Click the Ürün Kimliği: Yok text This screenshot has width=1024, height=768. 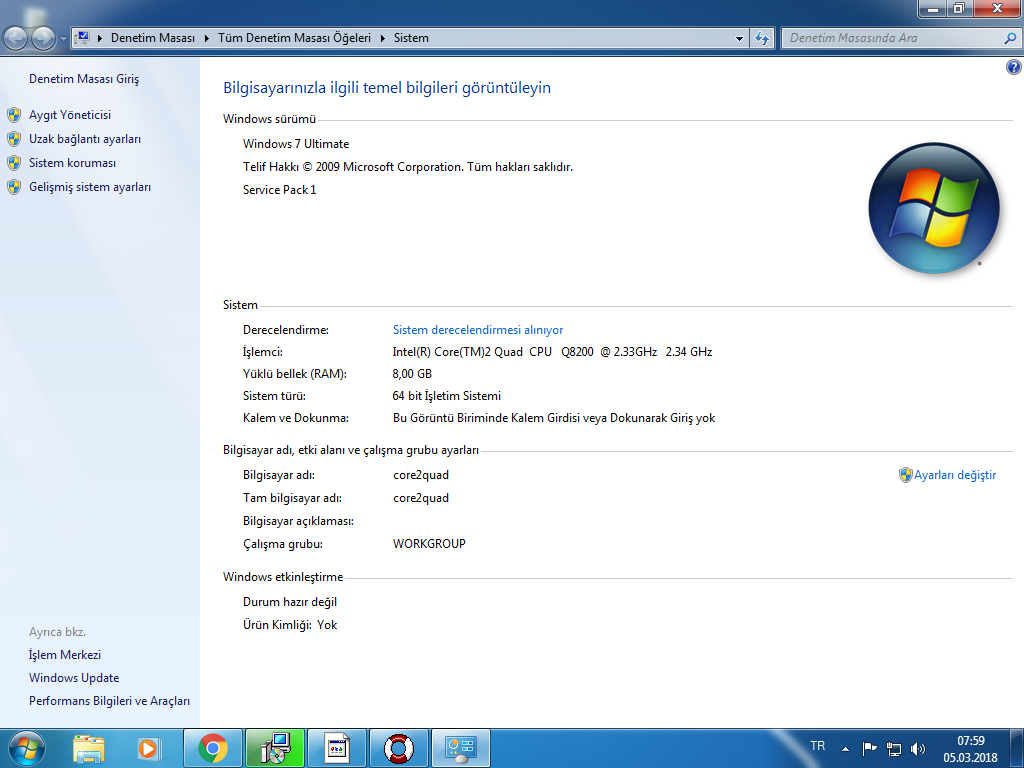click(x=290, y=624)
